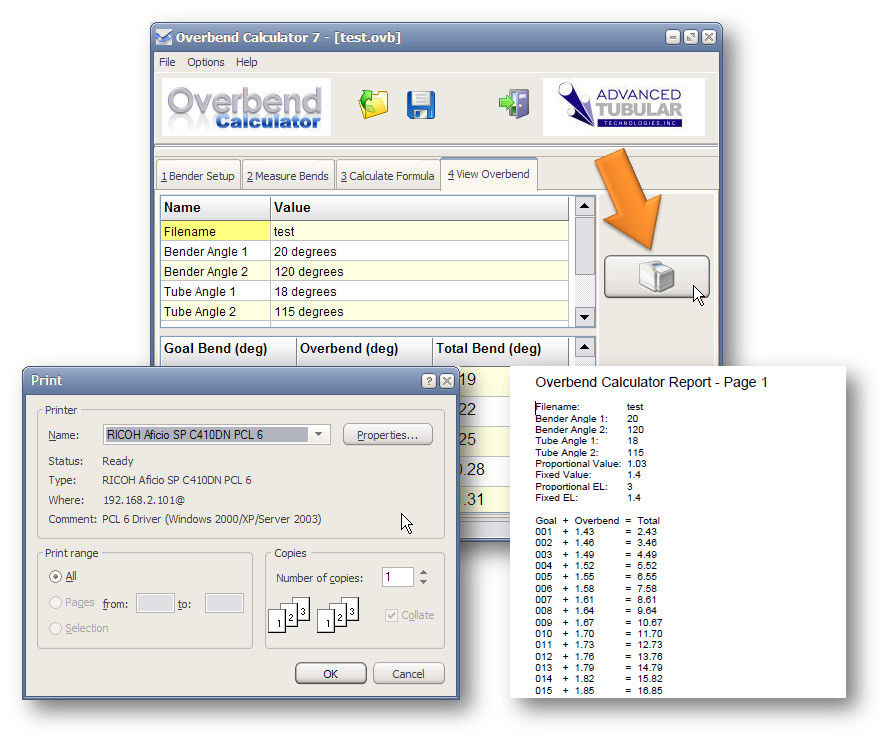Close the Print dialog
The width and height of the screenshot is (888, 742).
[447, 381]
